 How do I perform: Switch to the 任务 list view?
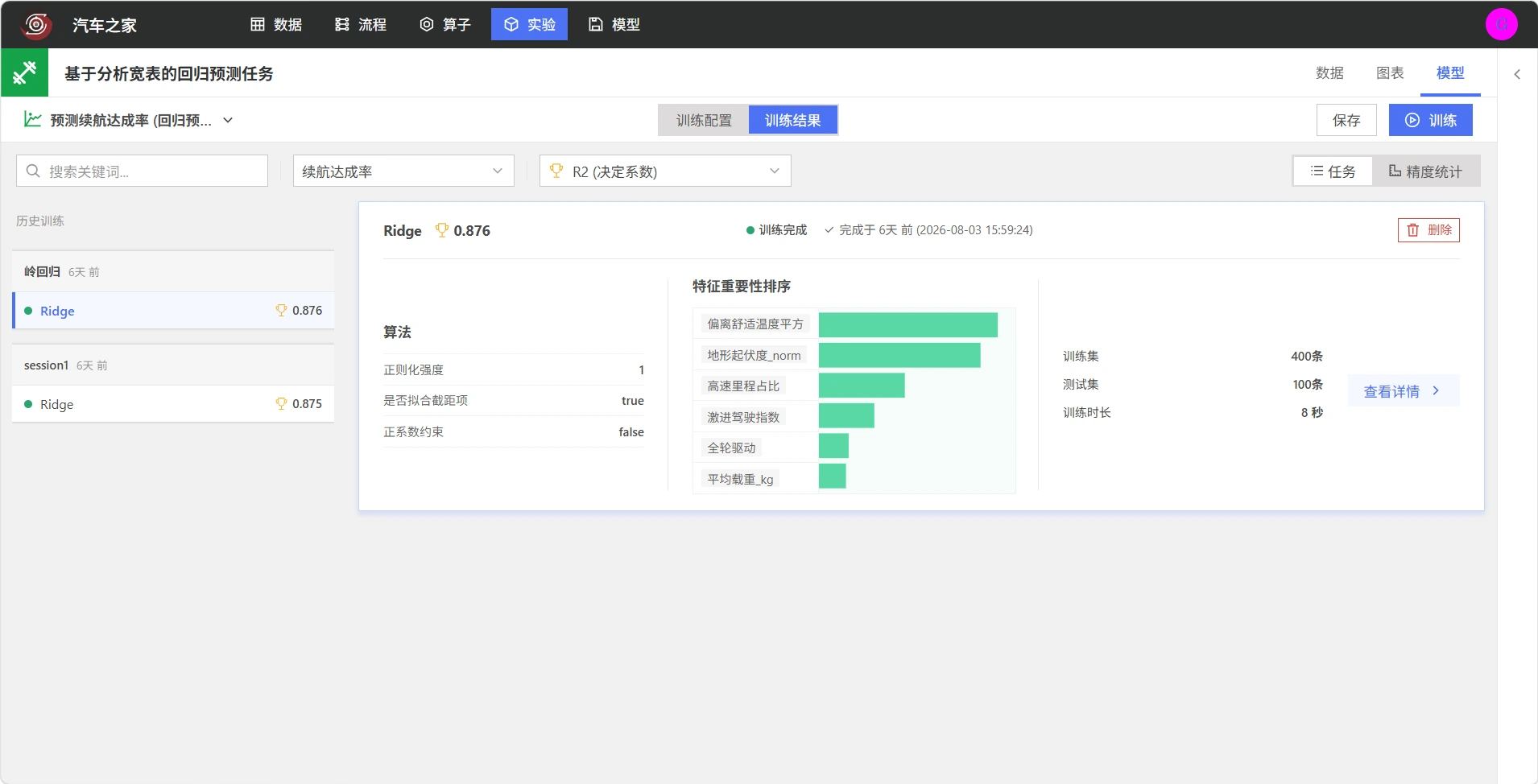tap(1333, 171)
